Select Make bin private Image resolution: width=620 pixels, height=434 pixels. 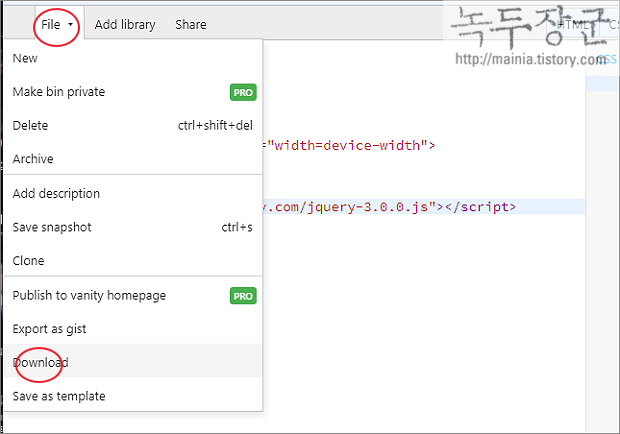click(133, 92)
